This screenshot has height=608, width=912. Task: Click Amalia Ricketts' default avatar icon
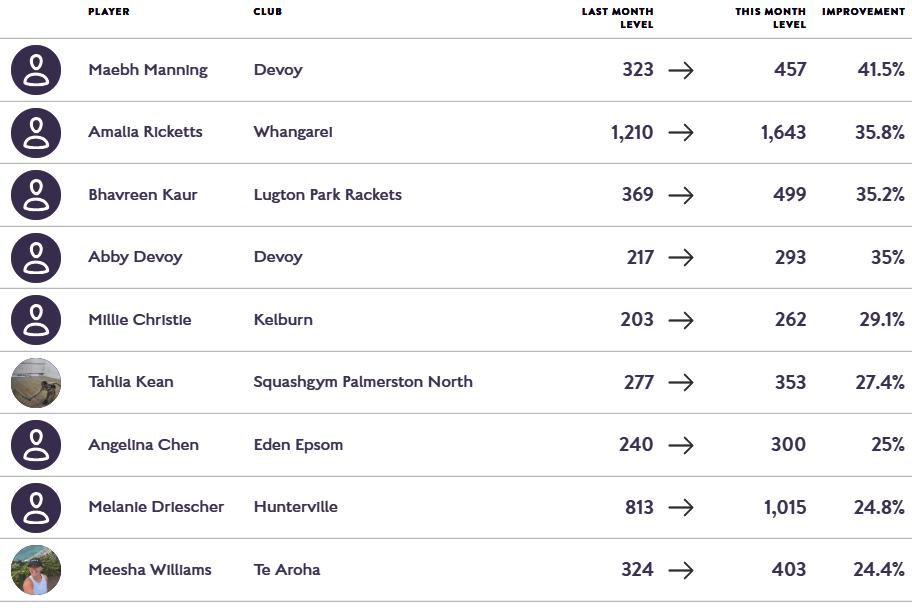click(x=36, y=132)
